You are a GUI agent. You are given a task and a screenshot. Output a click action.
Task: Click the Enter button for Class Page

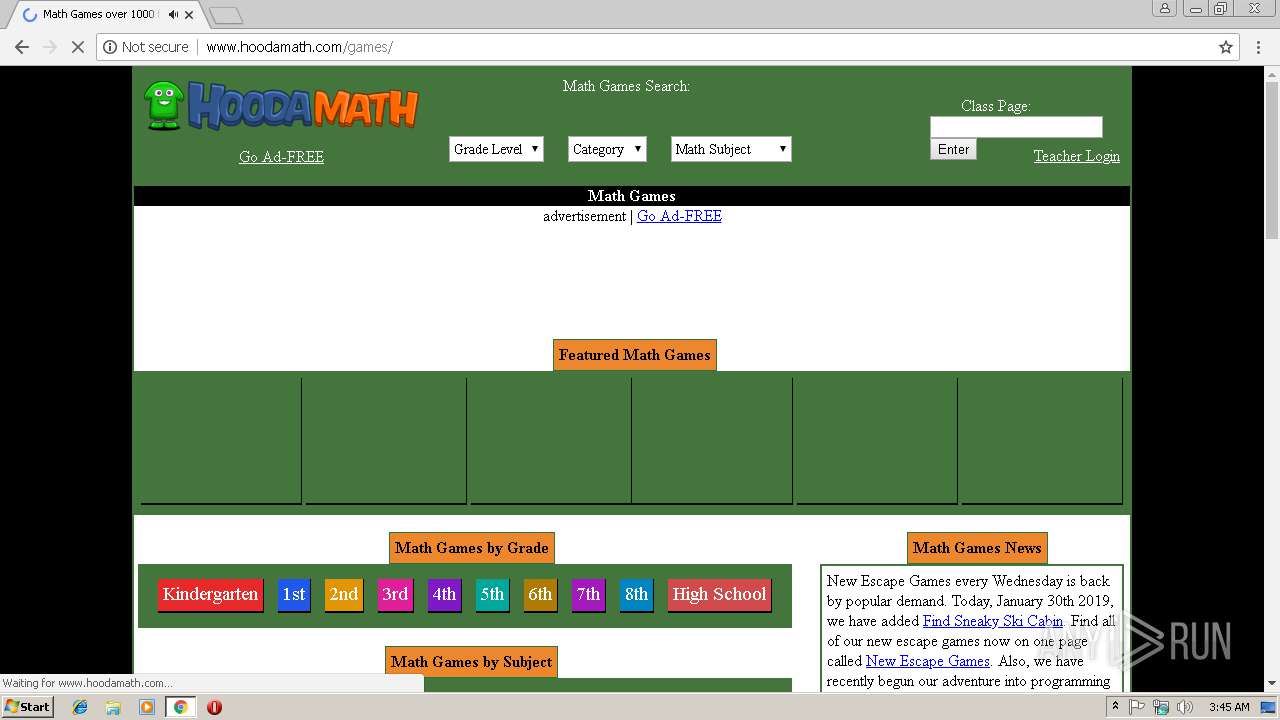pyautogui.click(x=953, y=149)
